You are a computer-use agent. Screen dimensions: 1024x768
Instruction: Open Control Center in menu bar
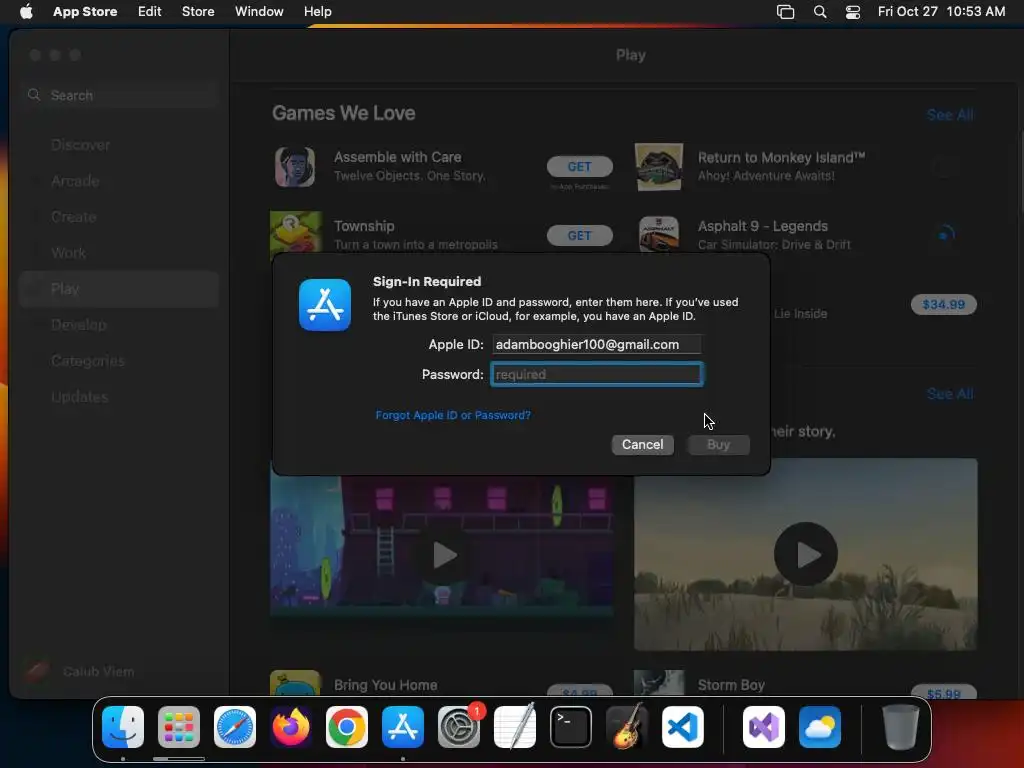coord(852,12)
